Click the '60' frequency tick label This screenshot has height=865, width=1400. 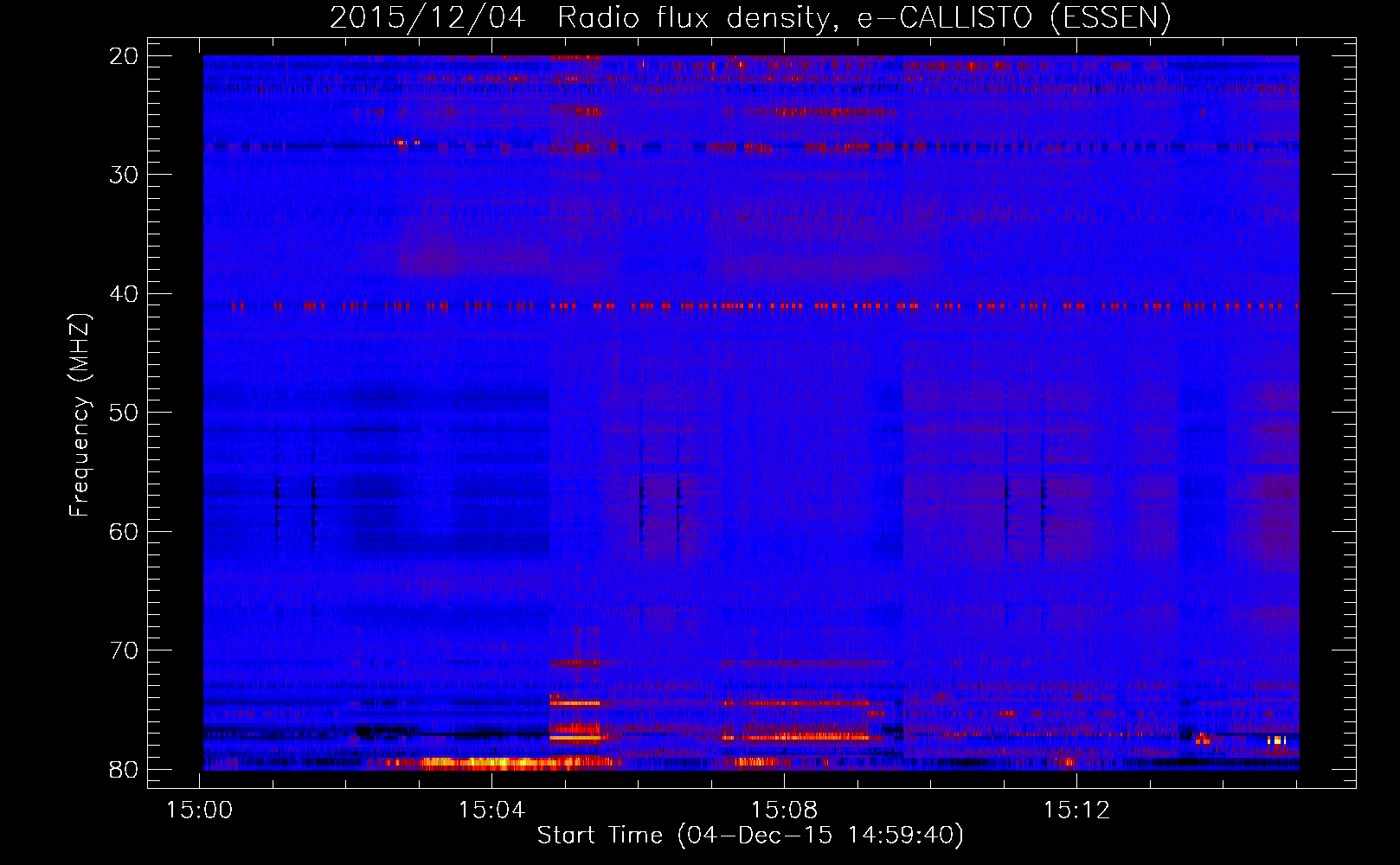[x=125, y=531]
